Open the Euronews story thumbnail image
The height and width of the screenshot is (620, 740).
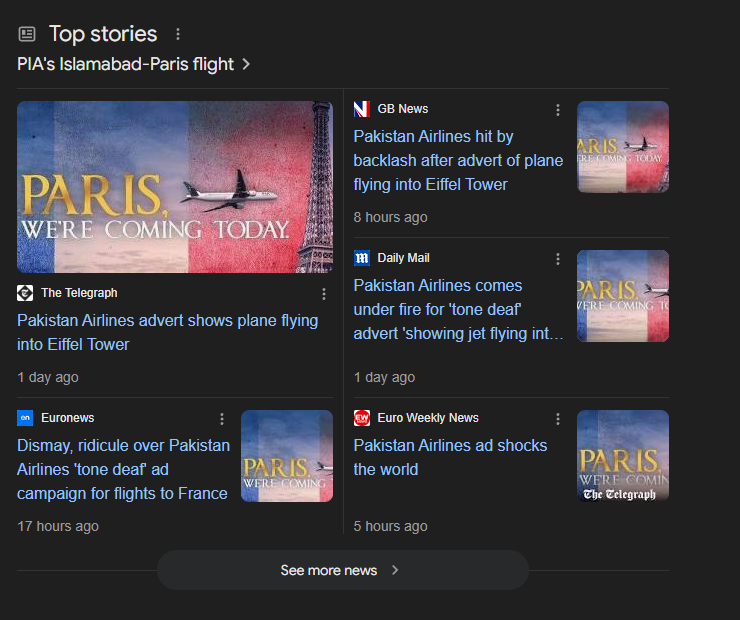(x=287, y=456)
